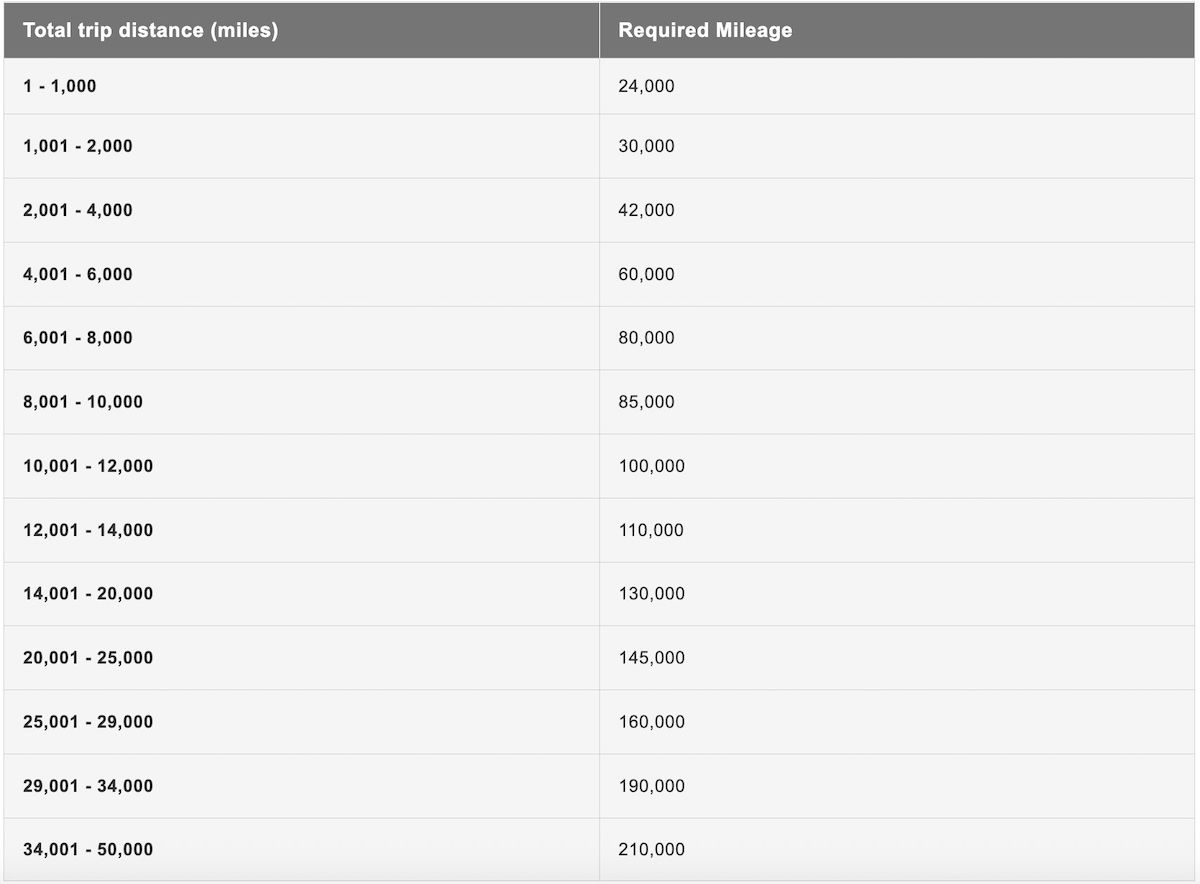1200x884 pixels.
Task: Select the "34,001 - 50,000" distance range
Action: [x=88, y=850]
